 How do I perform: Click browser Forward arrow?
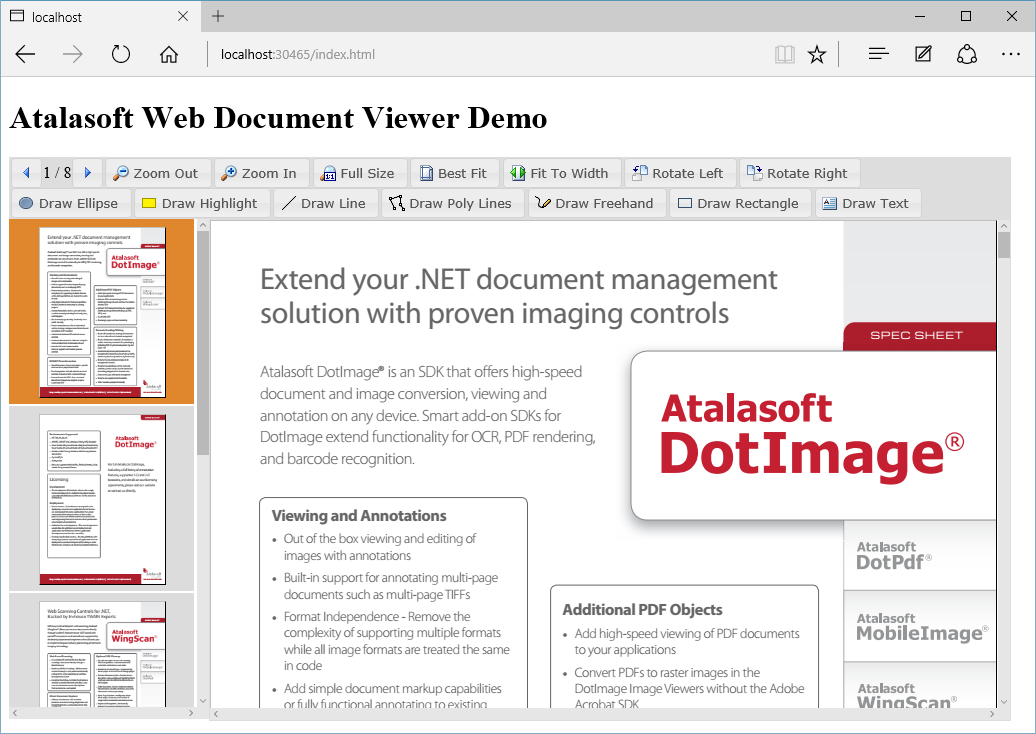[x=73, y=54]
